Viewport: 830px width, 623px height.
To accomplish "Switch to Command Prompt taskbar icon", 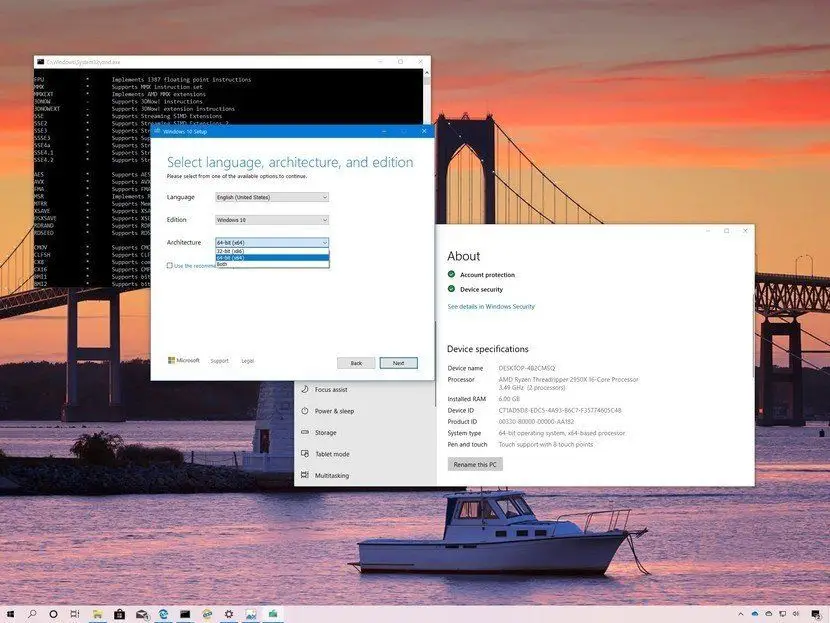I will pyautogui.click(x=185, y=614).
